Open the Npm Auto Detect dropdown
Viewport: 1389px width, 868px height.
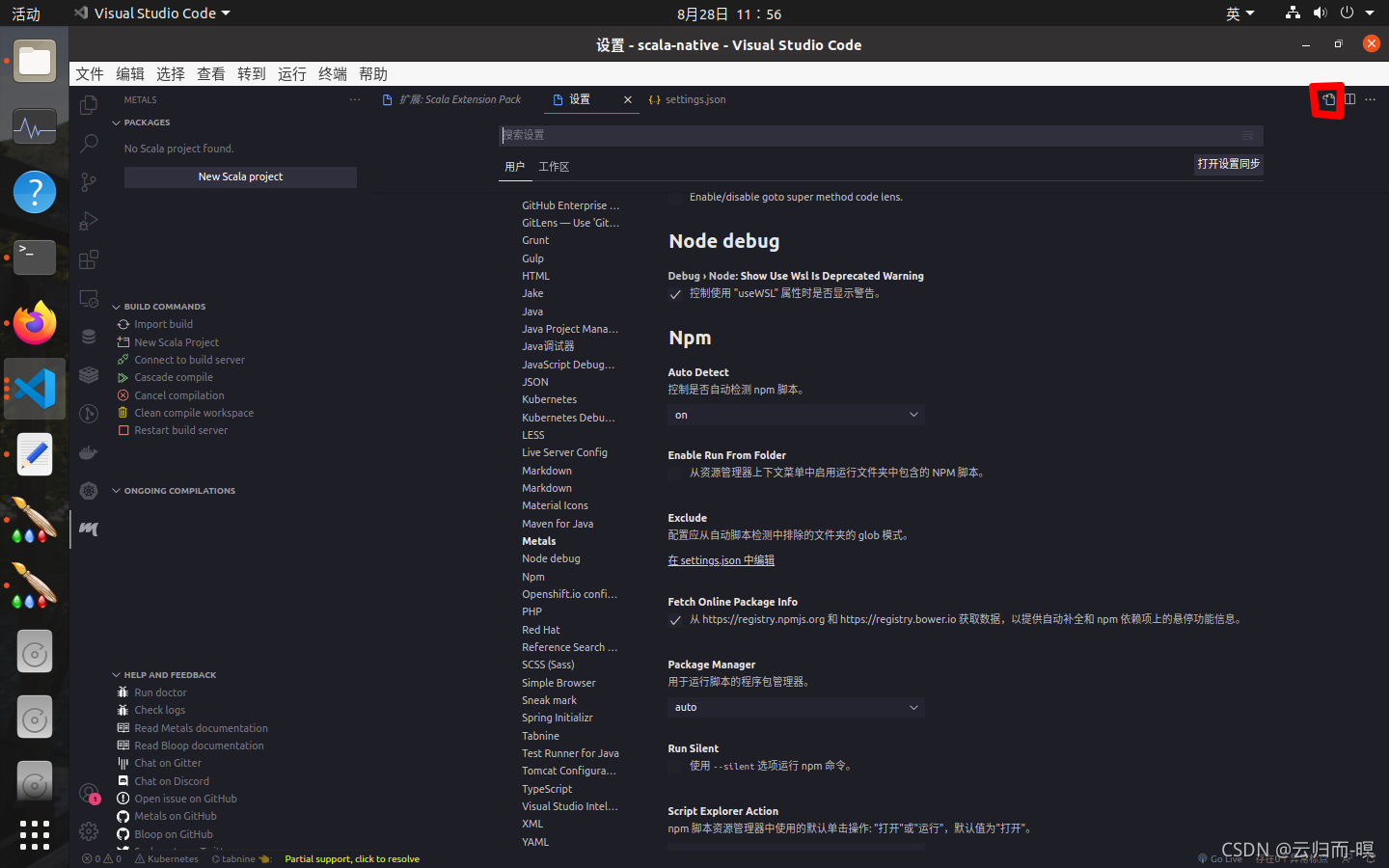coord(795,414)
